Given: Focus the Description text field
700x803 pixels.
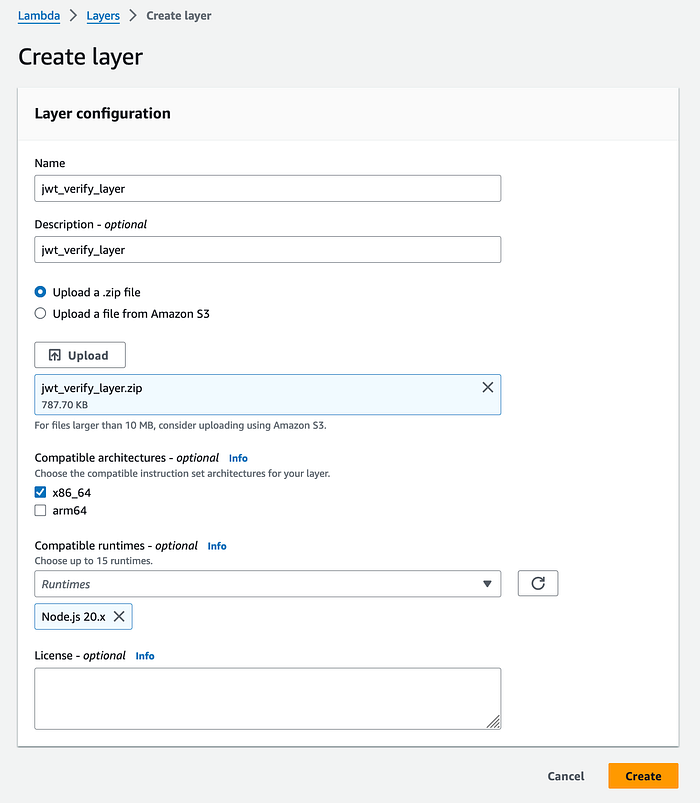Looking at the screenshot, I should coord(267,249).
